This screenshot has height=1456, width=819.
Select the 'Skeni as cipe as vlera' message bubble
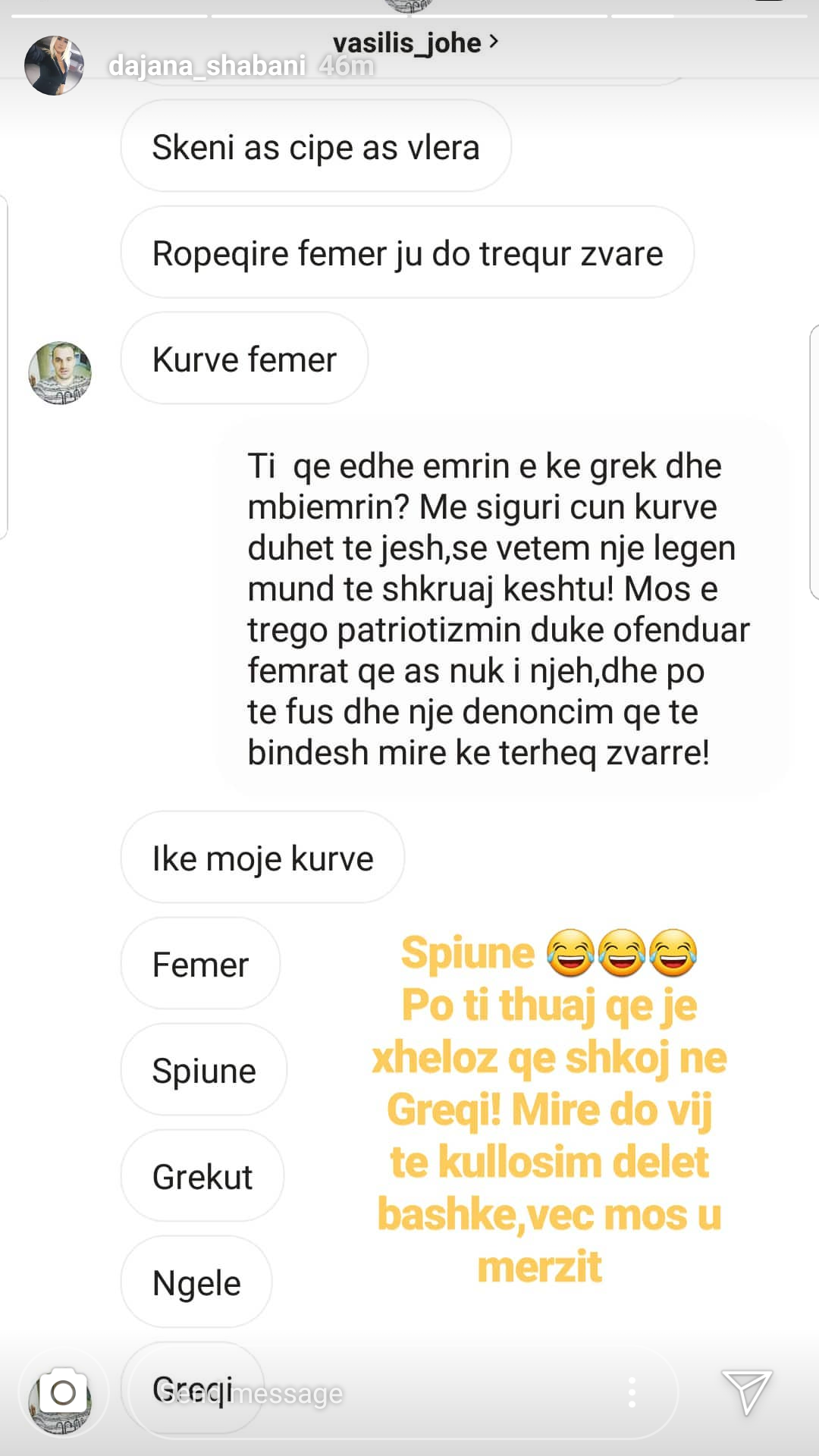coord(315,146)
